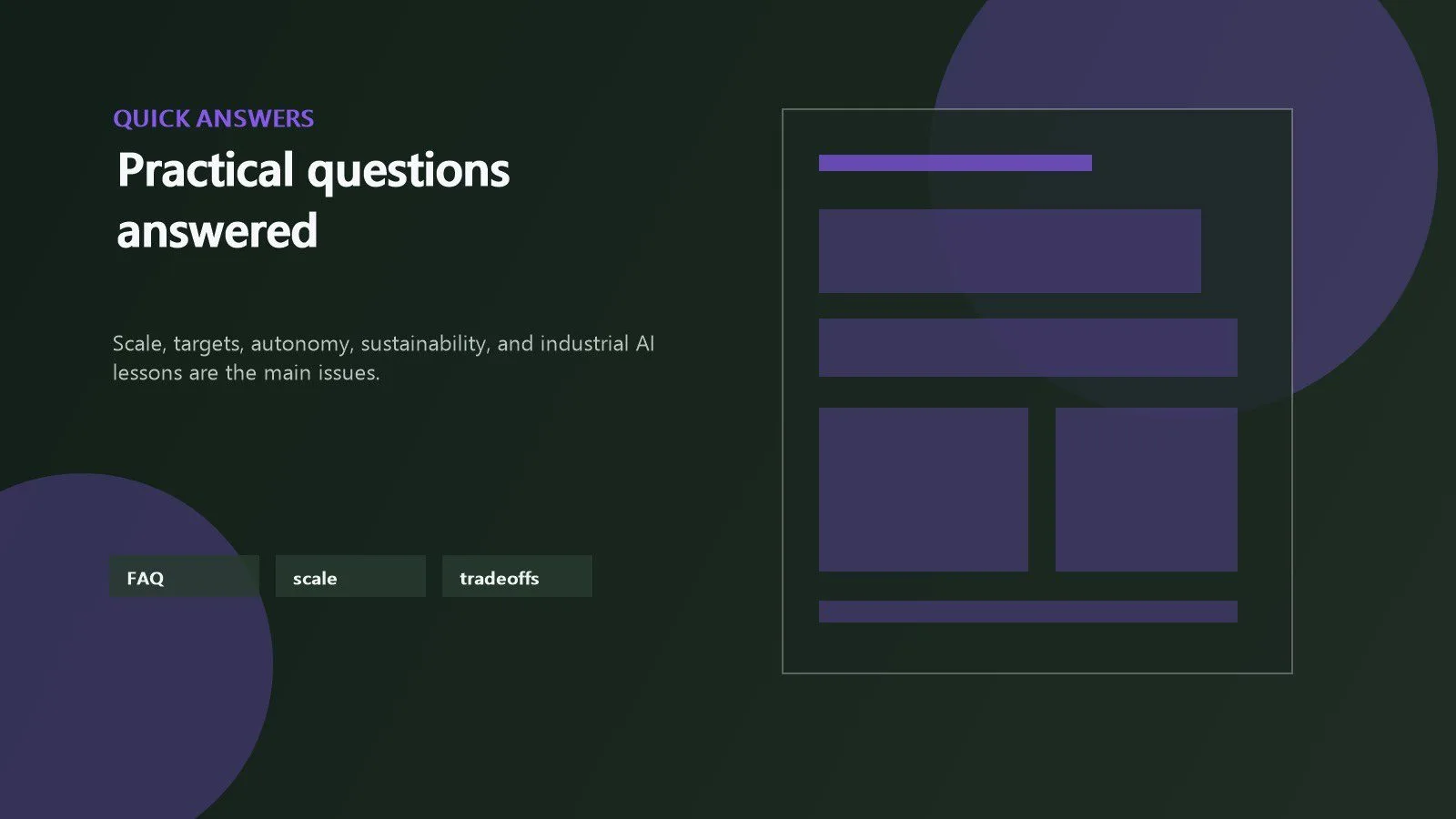
Task: Click the QUICK ANSWERS label
Action: tap(214, 118)
